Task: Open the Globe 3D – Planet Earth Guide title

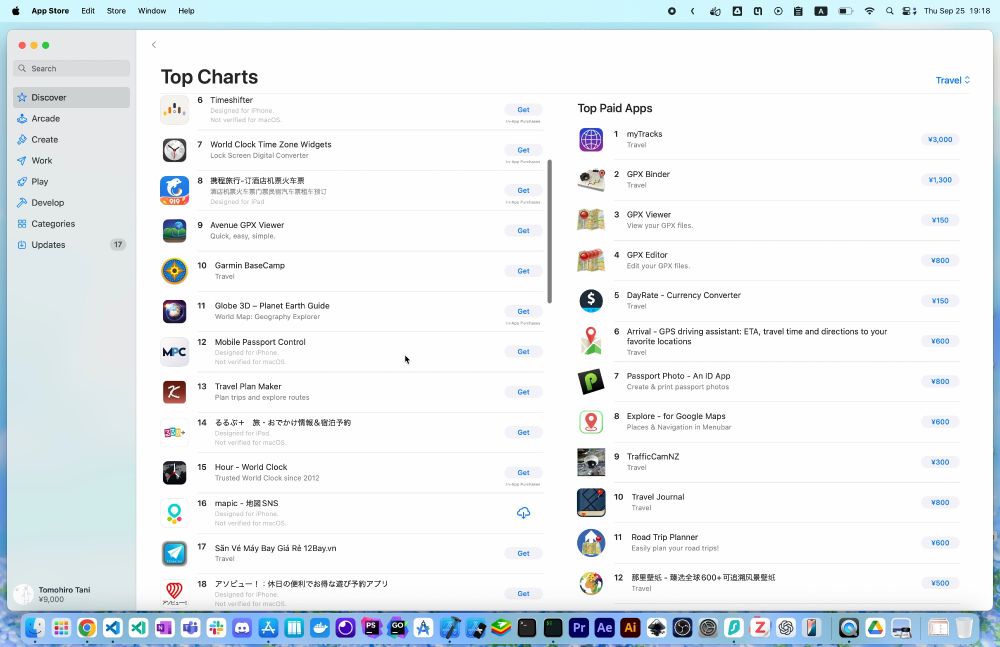Action: pyautogui.click(x=272, y=306)
